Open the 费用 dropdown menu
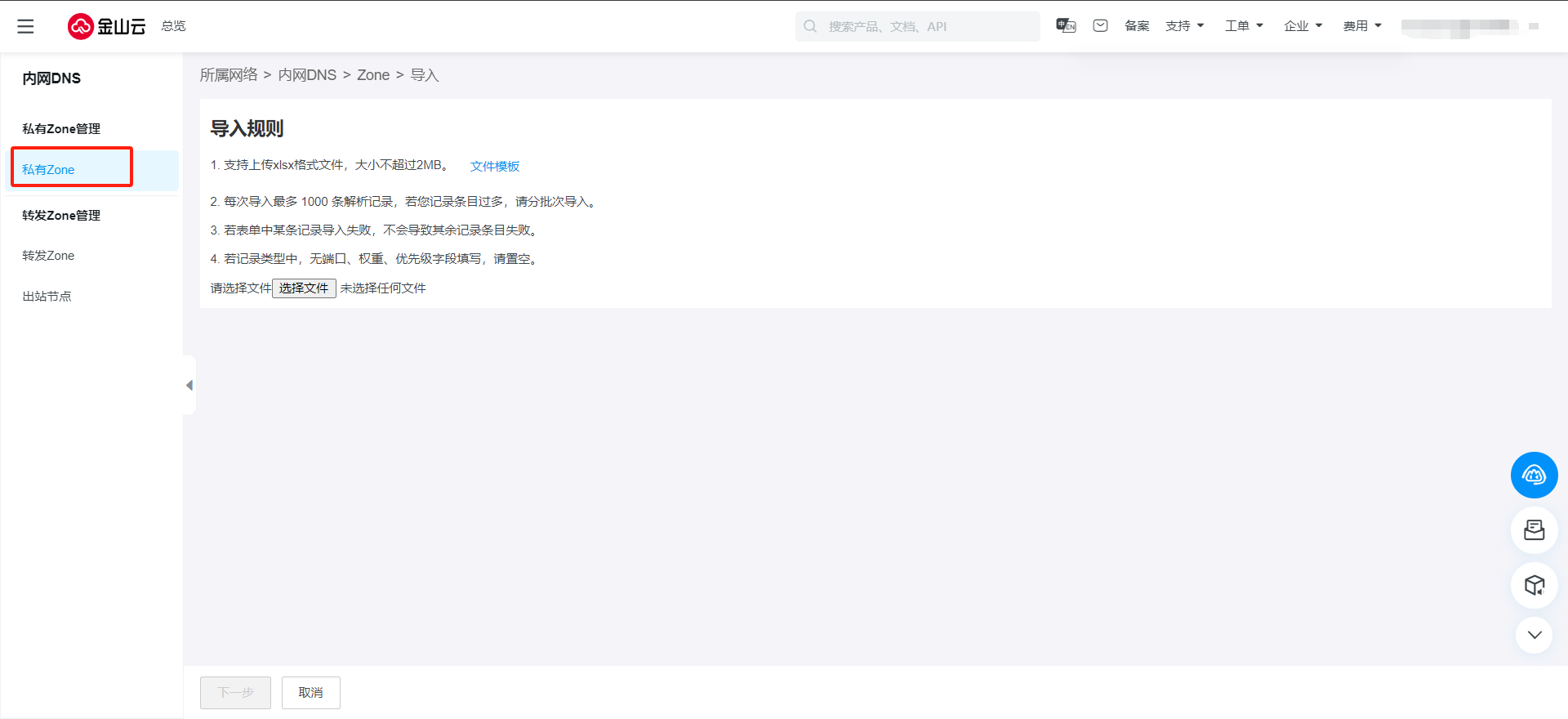This screenshot has width=1568, height=719. [1362, 26]
